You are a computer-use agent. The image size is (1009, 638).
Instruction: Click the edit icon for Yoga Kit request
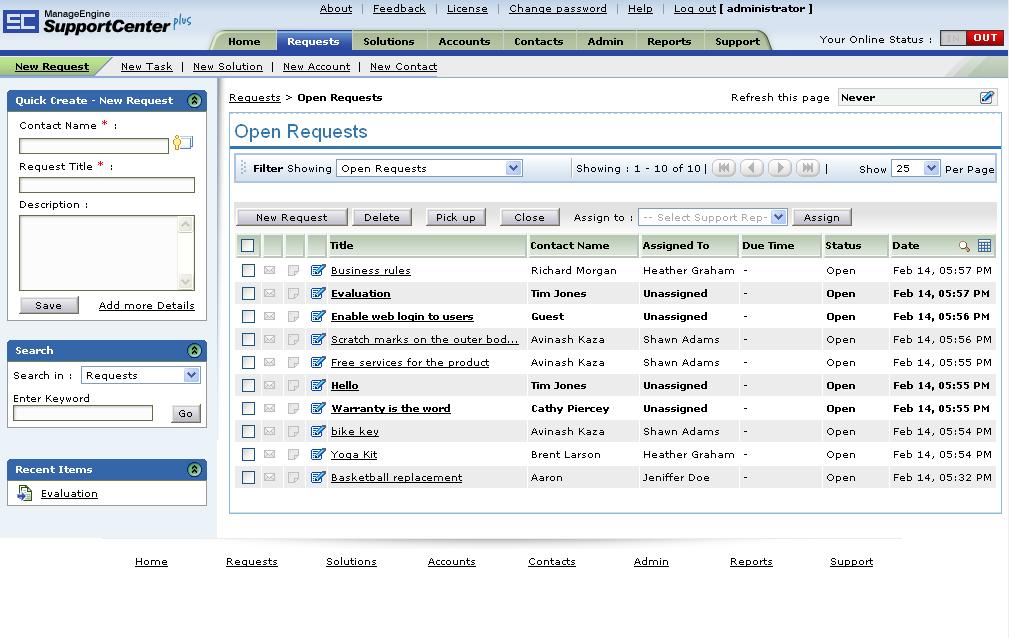pyautogui.click(x=318, y=455)
